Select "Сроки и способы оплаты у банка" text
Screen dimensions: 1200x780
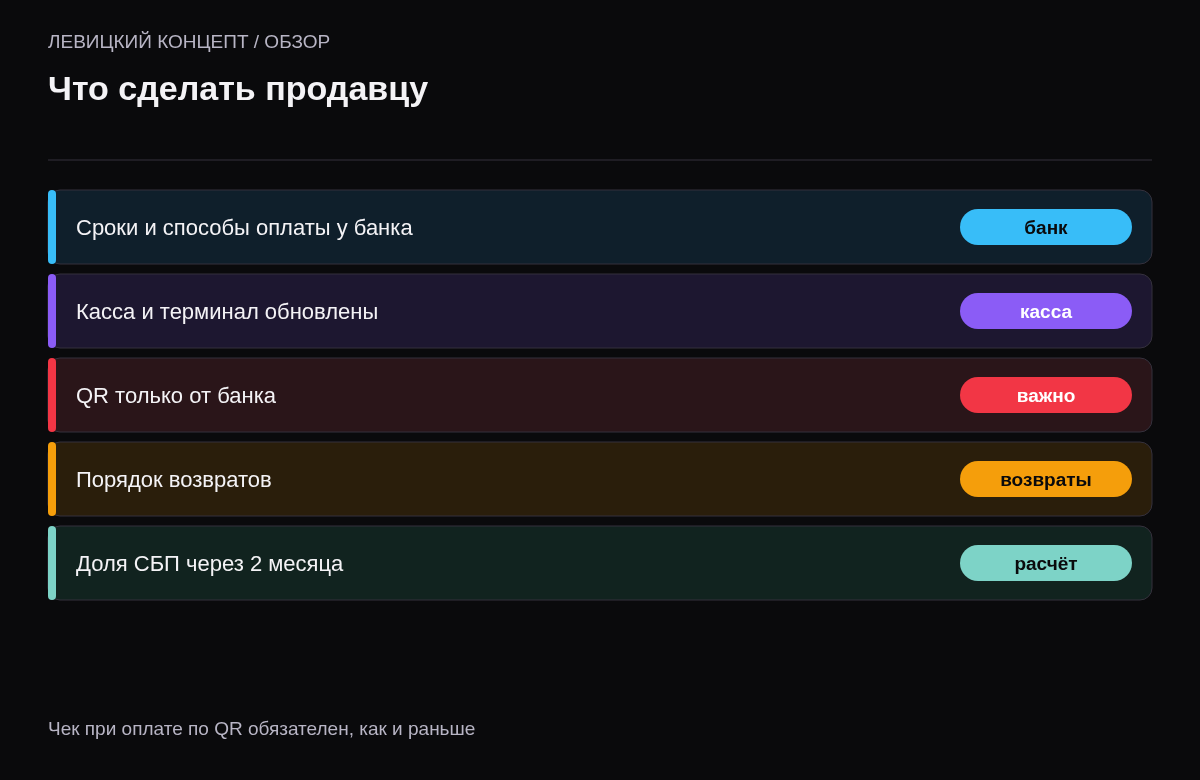[244, 228]
